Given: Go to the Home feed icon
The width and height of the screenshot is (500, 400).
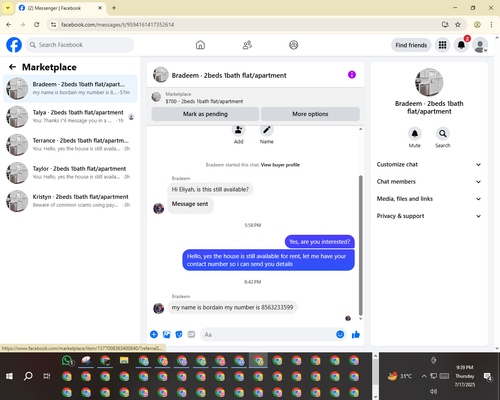Looking at the screenshot, I should [x=200, y=45].
